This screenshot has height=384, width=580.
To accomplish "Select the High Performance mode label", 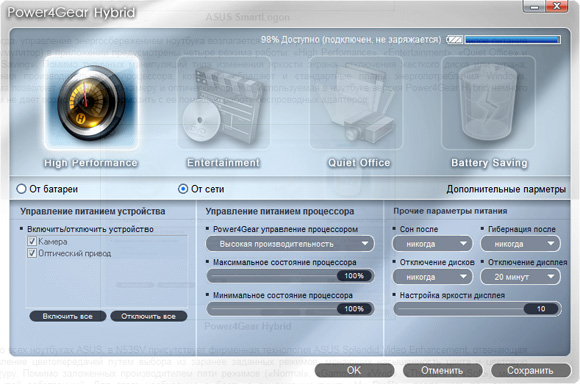I will point(91,163).
